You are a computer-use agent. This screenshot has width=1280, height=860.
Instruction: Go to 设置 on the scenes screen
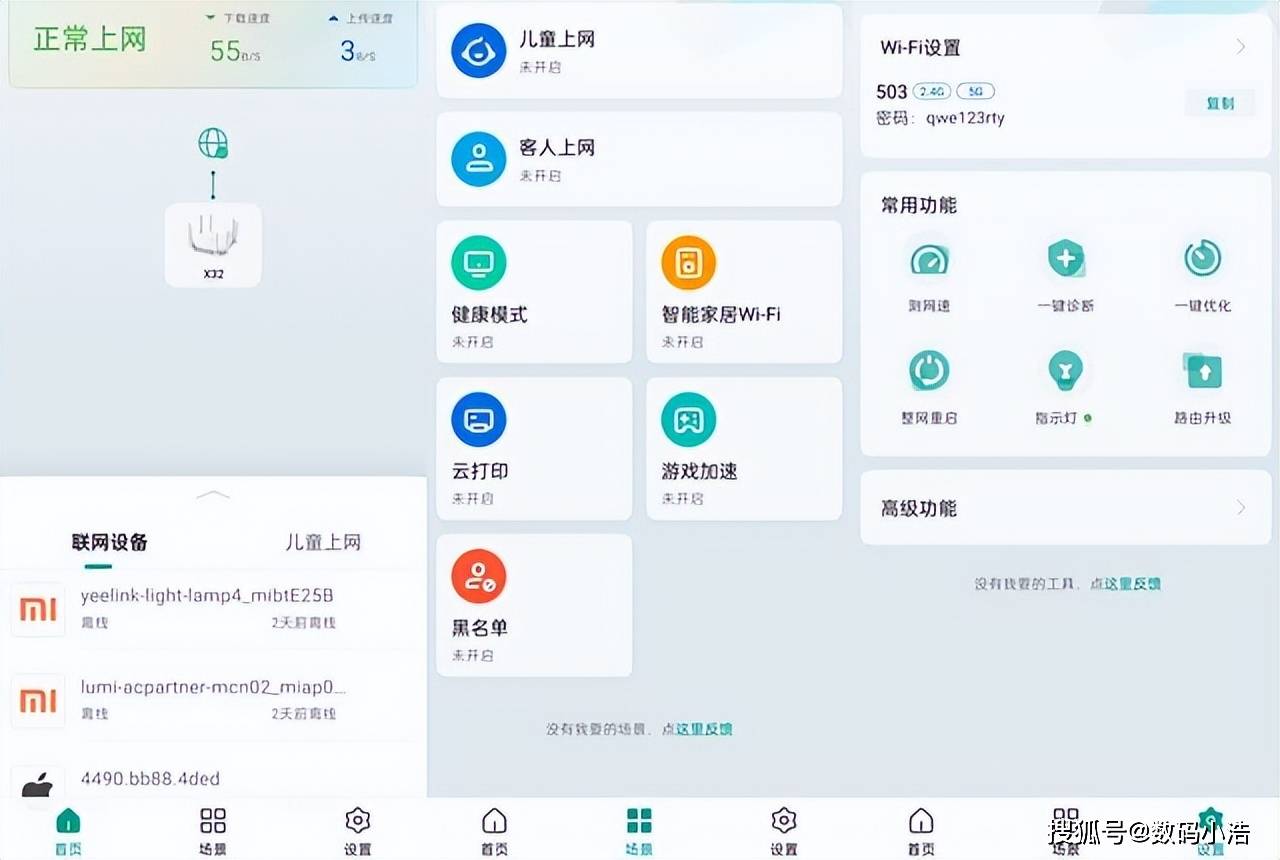(x=784, y=832)
